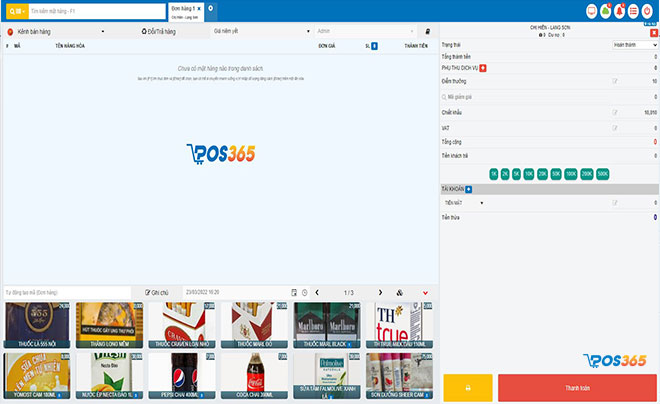Click the blue SL quantity icon
Viewport: 660px width, 404px height.
(374, 46)
